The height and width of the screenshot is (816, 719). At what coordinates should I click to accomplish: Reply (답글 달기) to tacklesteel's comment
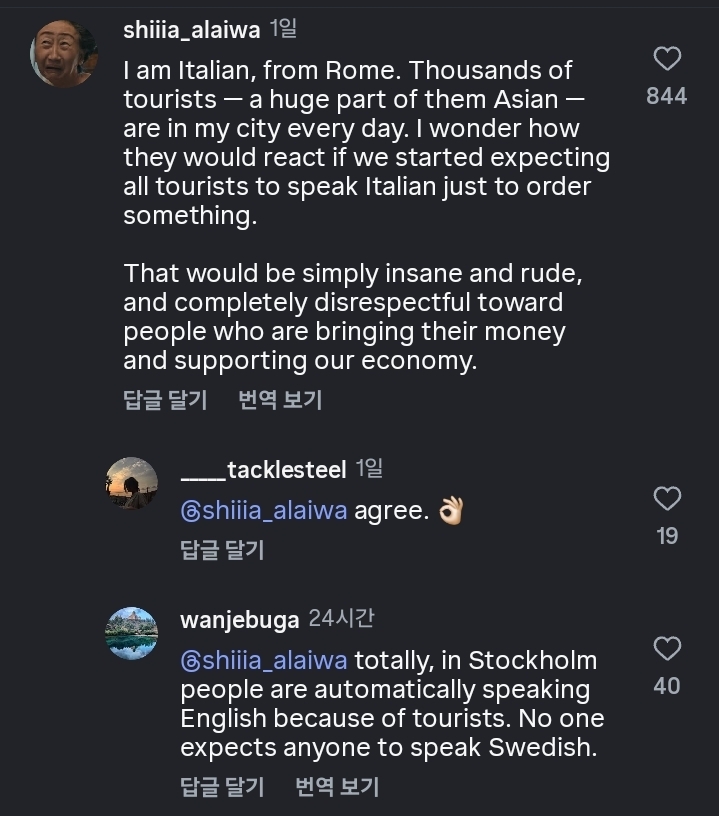point(221,549)
